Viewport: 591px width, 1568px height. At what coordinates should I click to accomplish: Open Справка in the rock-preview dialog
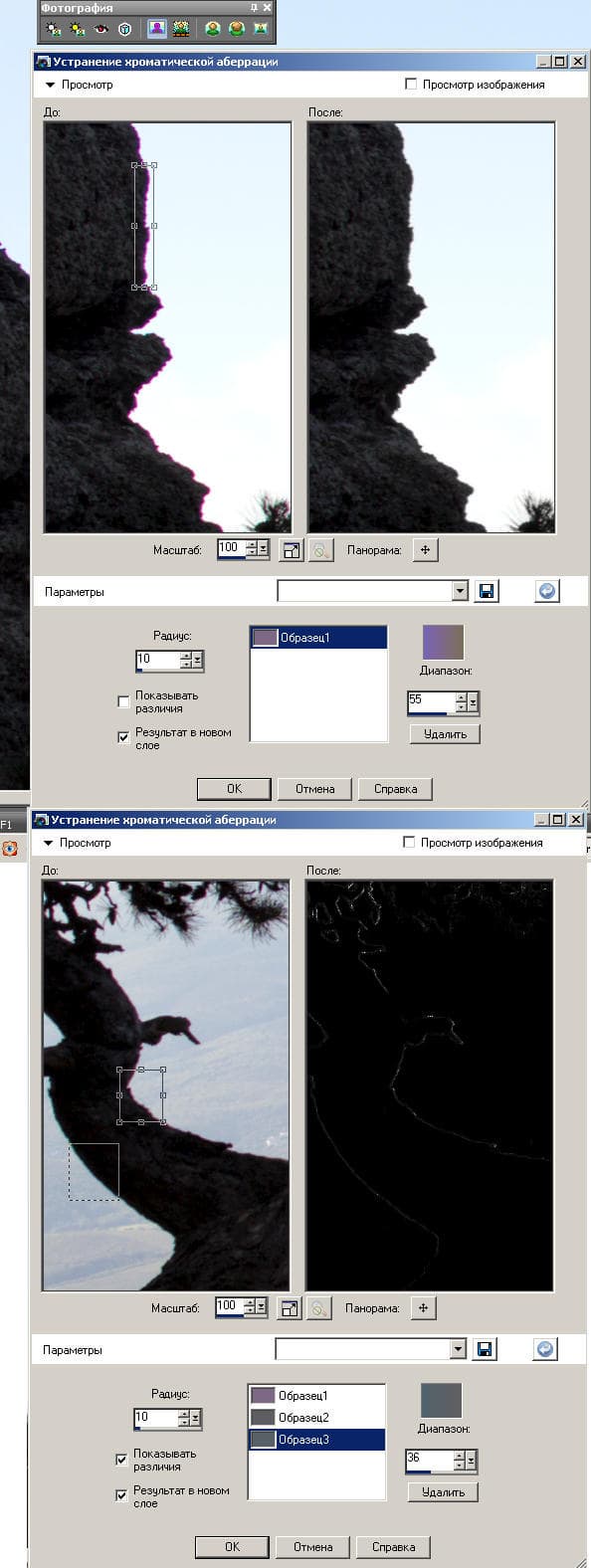[395, 789]
